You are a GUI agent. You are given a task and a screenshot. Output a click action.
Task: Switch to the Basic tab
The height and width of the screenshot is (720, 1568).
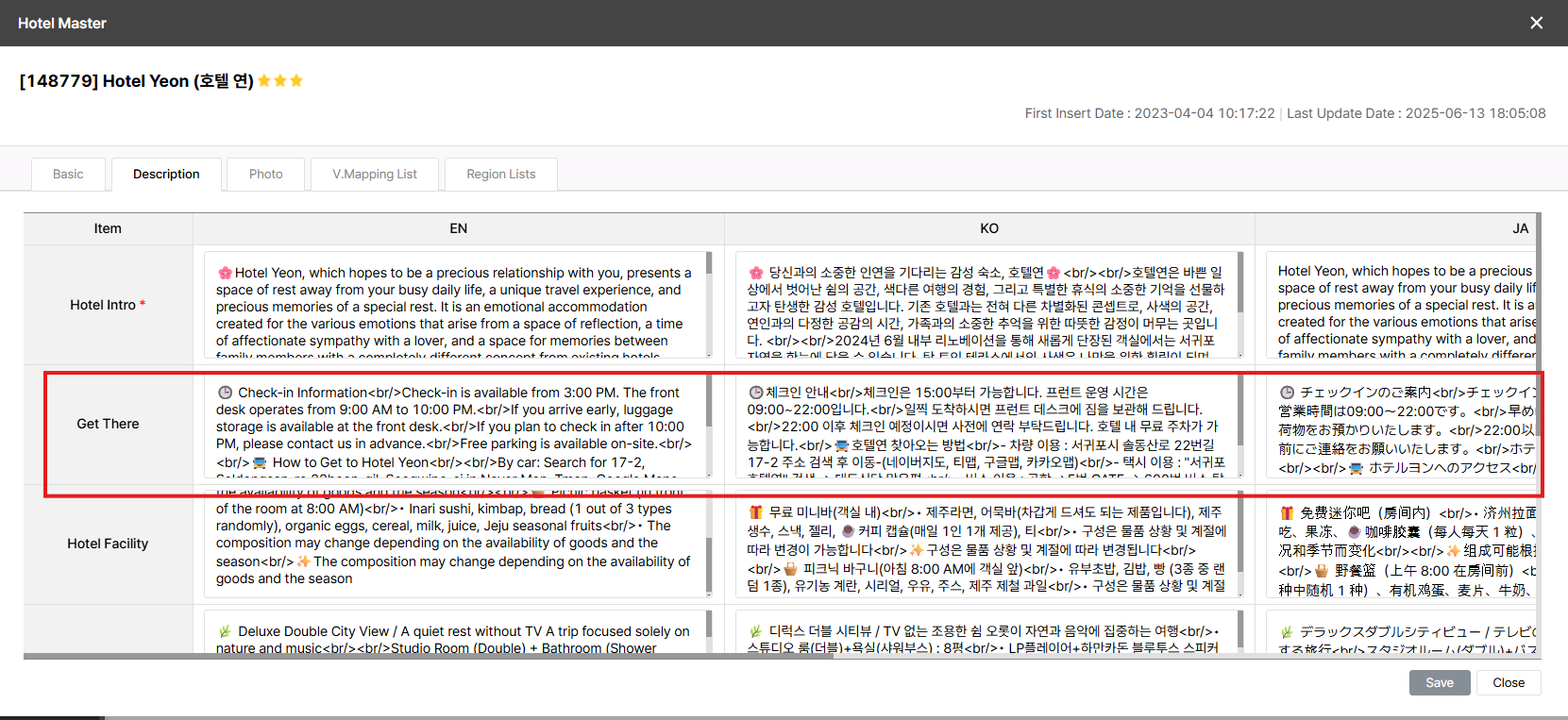point(68,175)
